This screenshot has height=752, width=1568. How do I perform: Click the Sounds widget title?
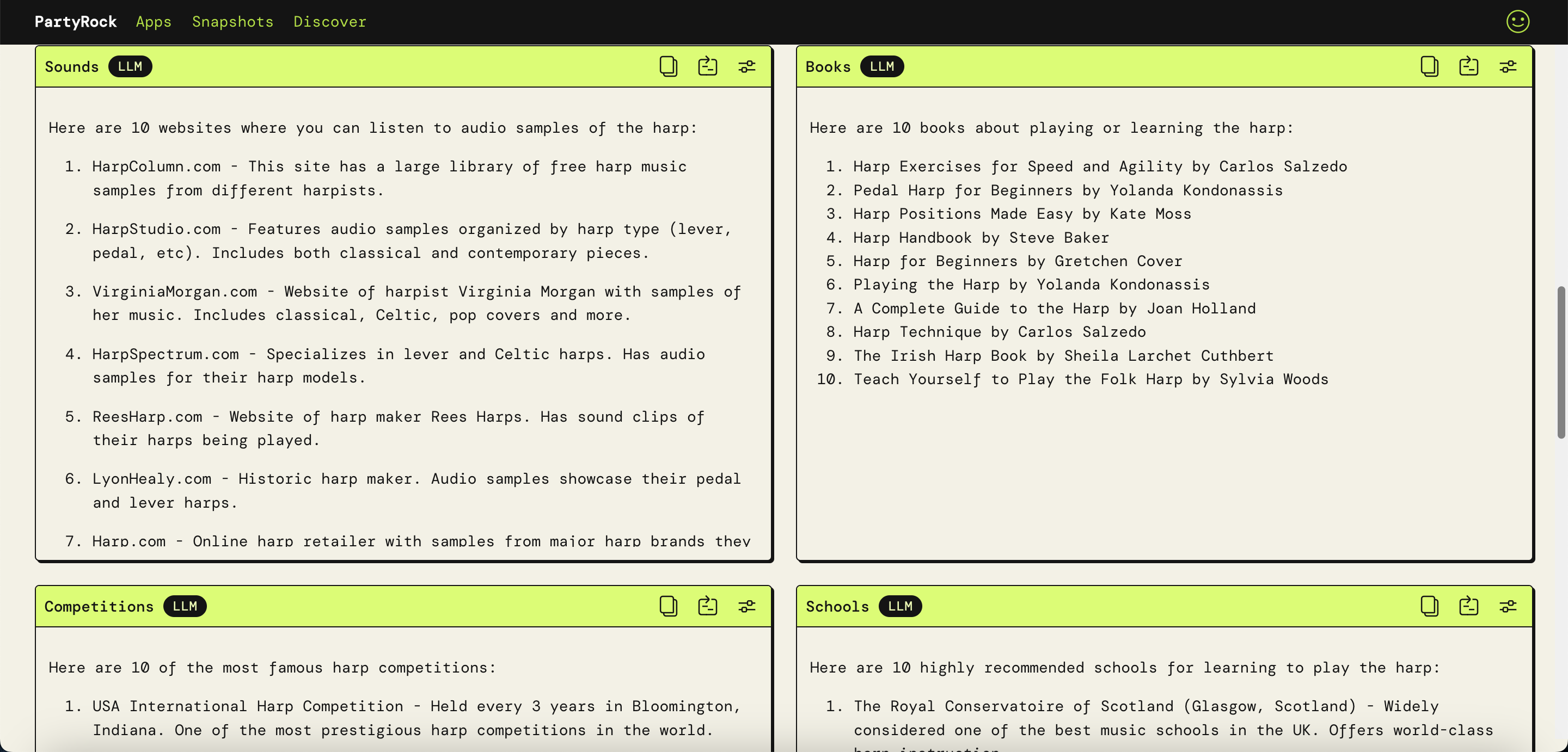pos(71,66)
